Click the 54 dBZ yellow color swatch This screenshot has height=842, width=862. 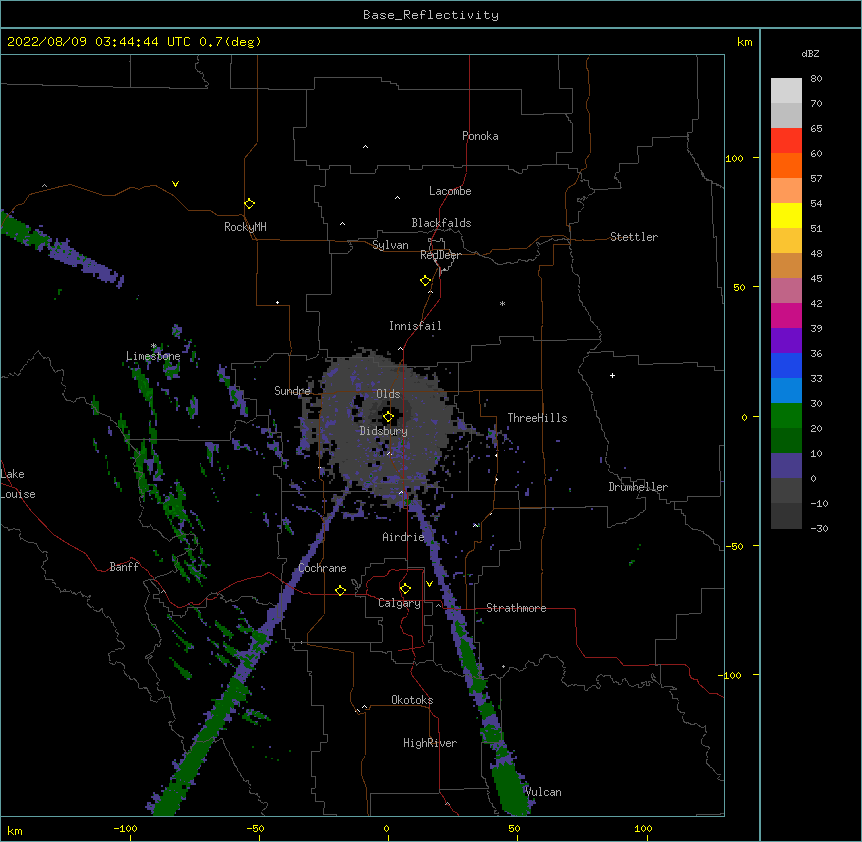click(786, 215)
